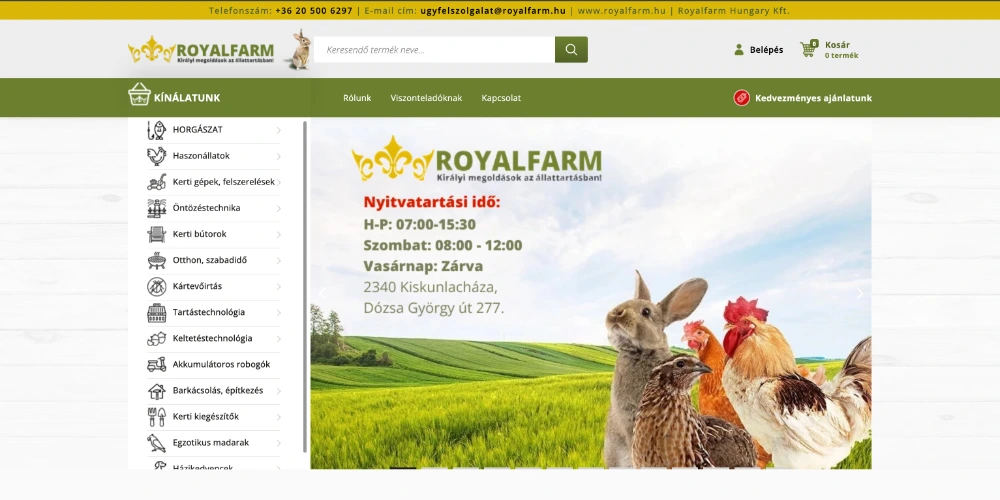The height and width of the screenshot is (500, 1000).
Task: Open the Rólunk menu item
Action: [357, 98]
